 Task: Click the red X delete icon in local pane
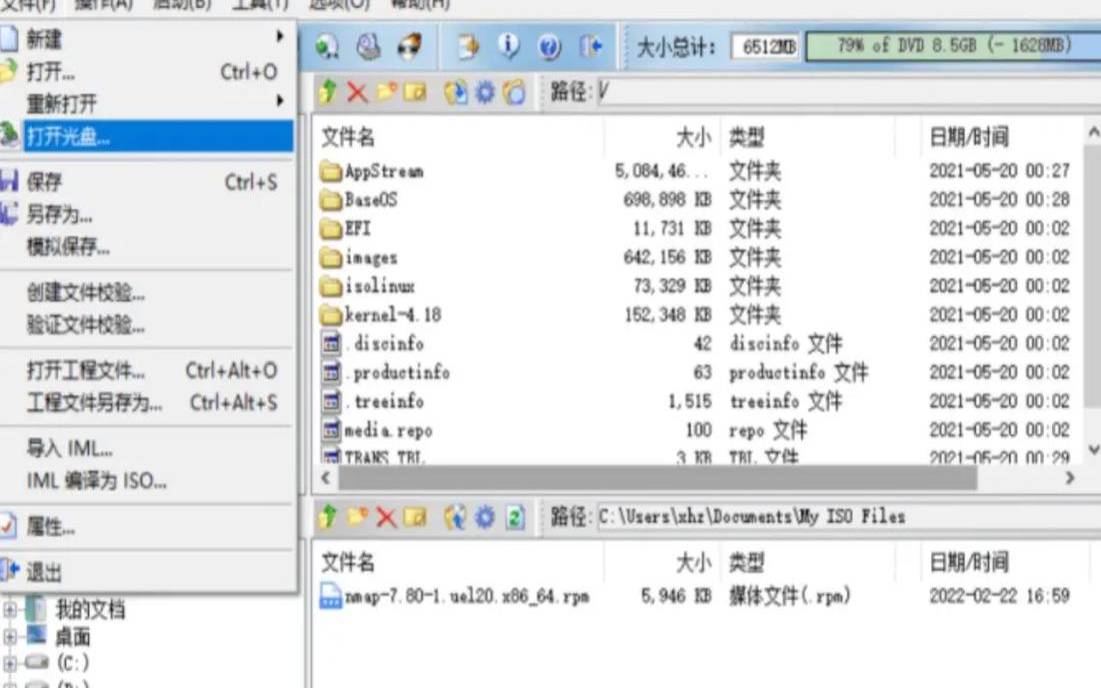point(385,517)
